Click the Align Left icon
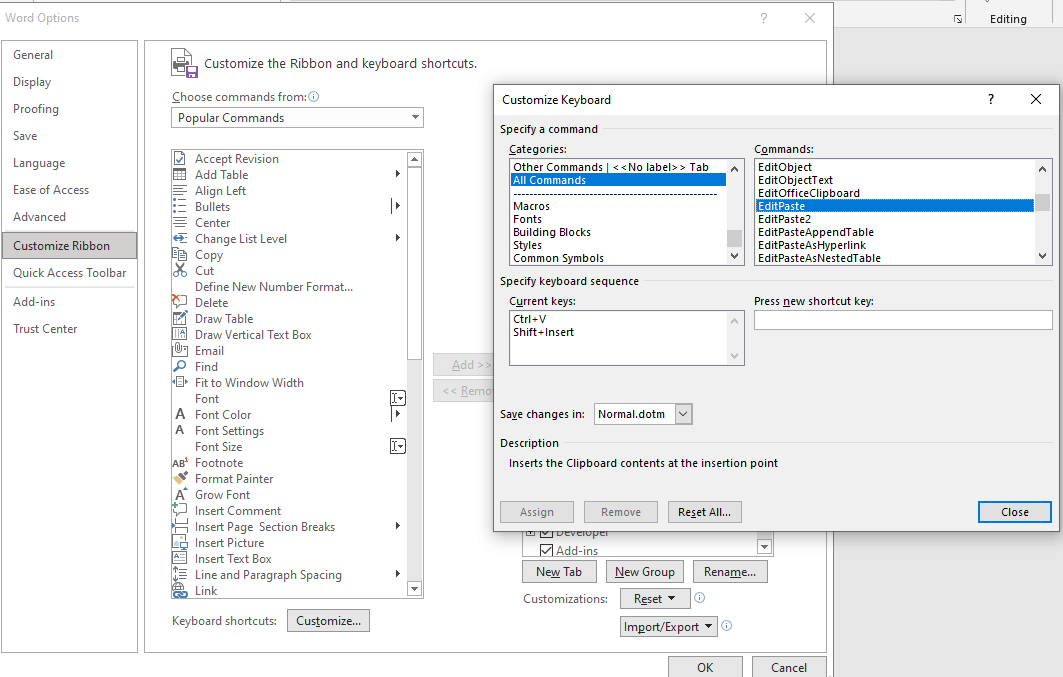The image size is (1063, 677). [180, 190]
